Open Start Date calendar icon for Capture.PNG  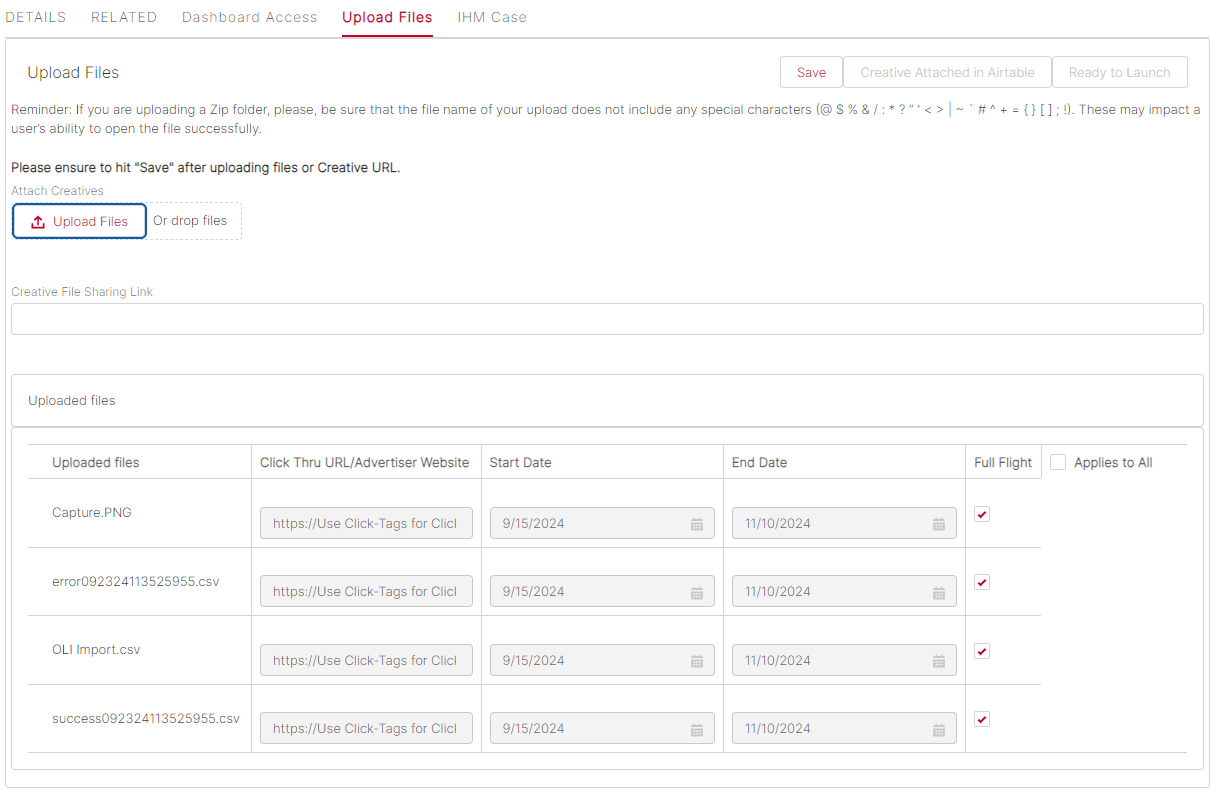pyautogui.click(x=697, y=524)
